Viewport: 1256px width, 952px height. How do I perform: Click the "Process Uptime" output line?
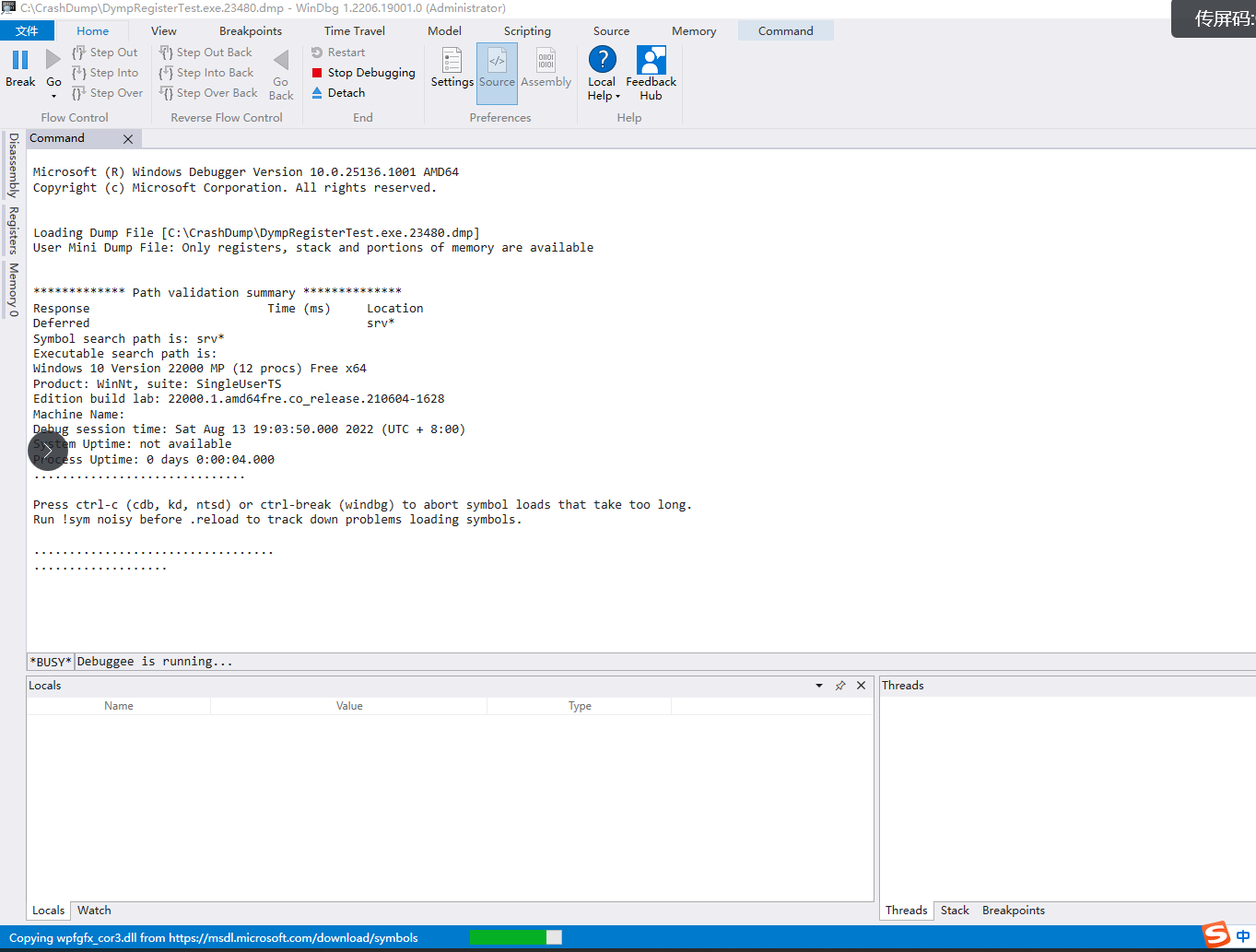pyautogui.click(x=154, y=459)
